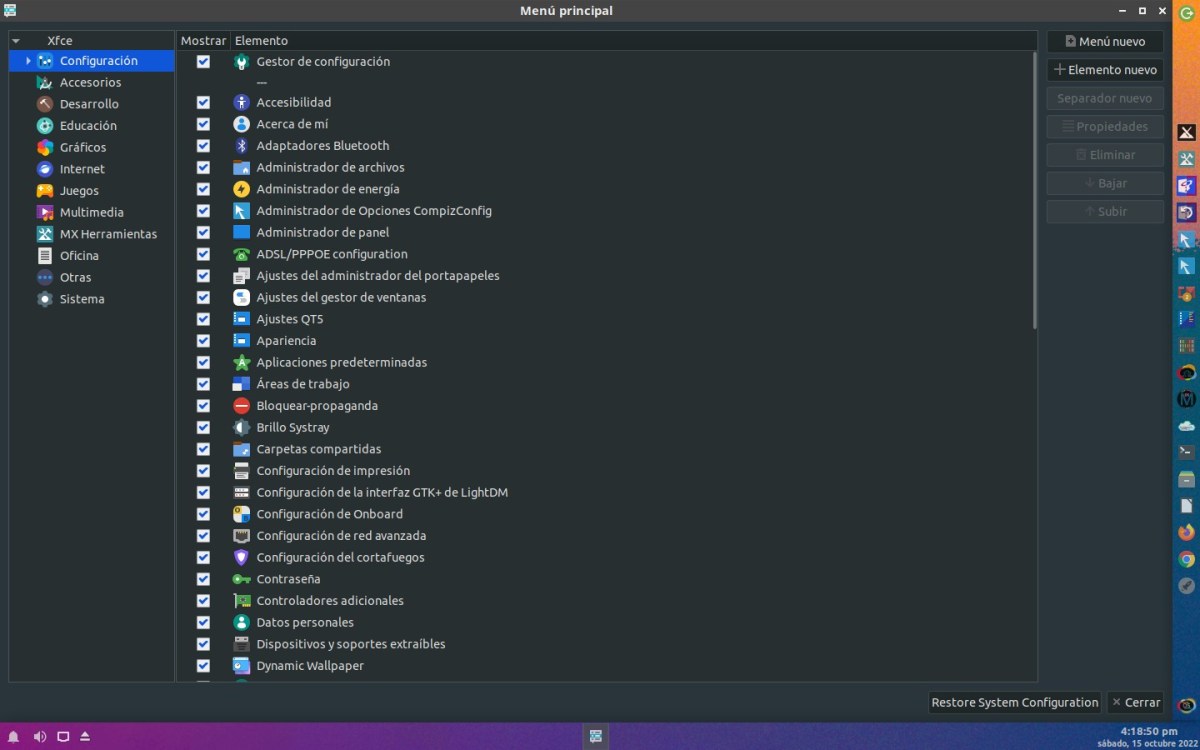Click the Bluetooth icon beside Adaptadores Bluetooth
The width and height of the screenshot is (1200, 750).
[241, 146]
